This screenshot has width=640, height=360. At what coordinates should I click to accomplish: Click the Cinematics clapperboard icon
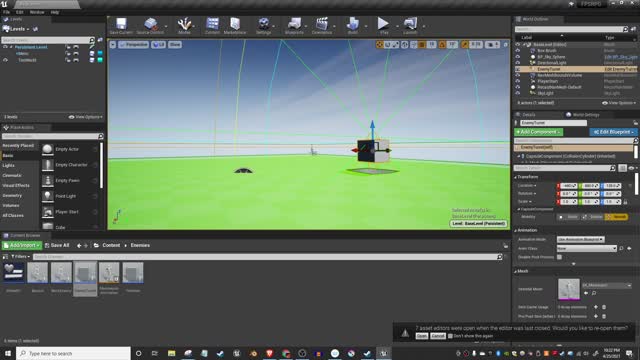tap(322, 24)
